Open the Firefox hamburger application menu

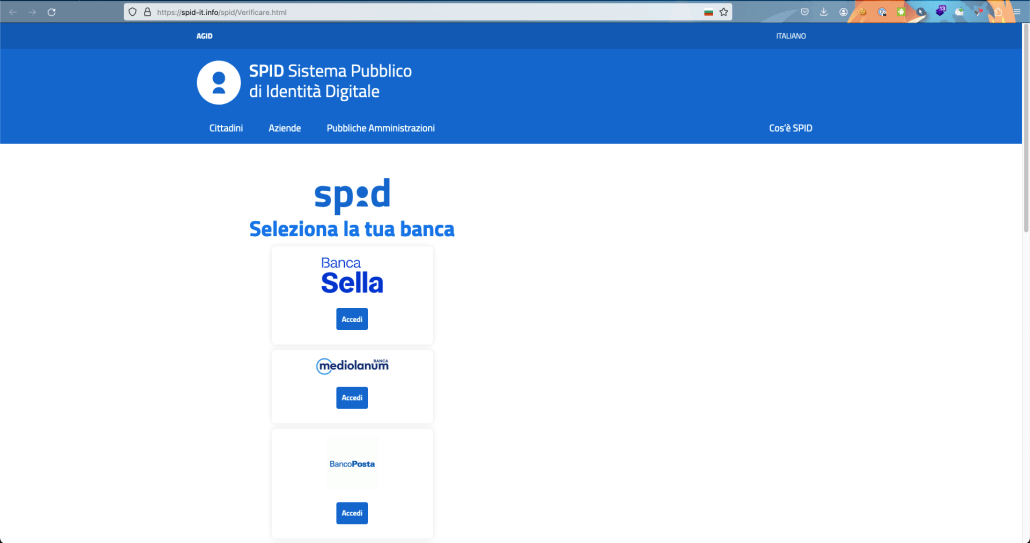1016,12
